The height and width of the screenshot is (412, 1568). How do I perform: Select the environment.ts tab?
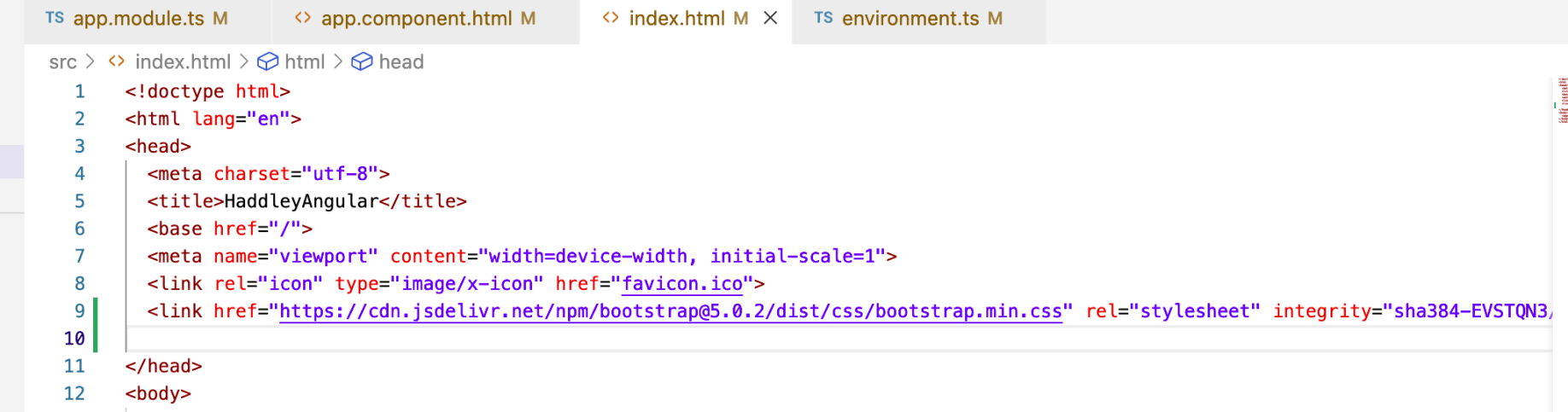click(x=910, y=19)
